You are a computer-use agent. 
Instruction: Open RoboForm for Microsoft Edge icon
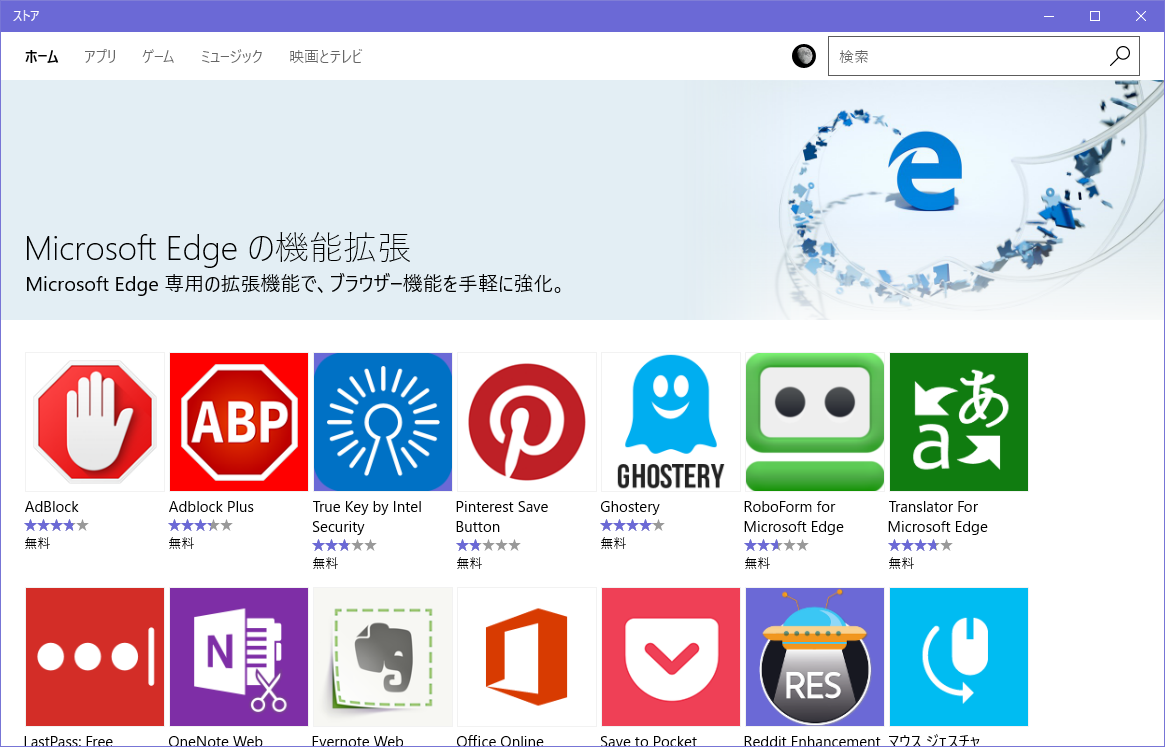coord(815,422)
